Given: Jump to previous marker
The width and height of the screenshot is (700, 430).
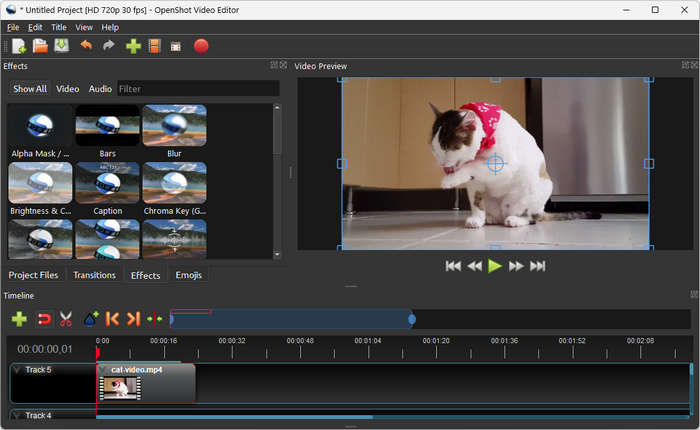Looking at the screenshot, I should click(x=112, y=319).
